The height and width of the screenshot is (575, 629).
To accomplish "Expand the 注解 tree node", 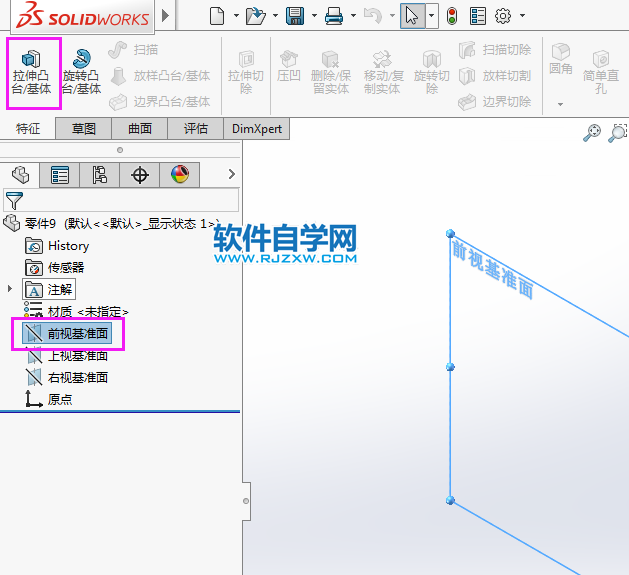I will tap(10, 289).
